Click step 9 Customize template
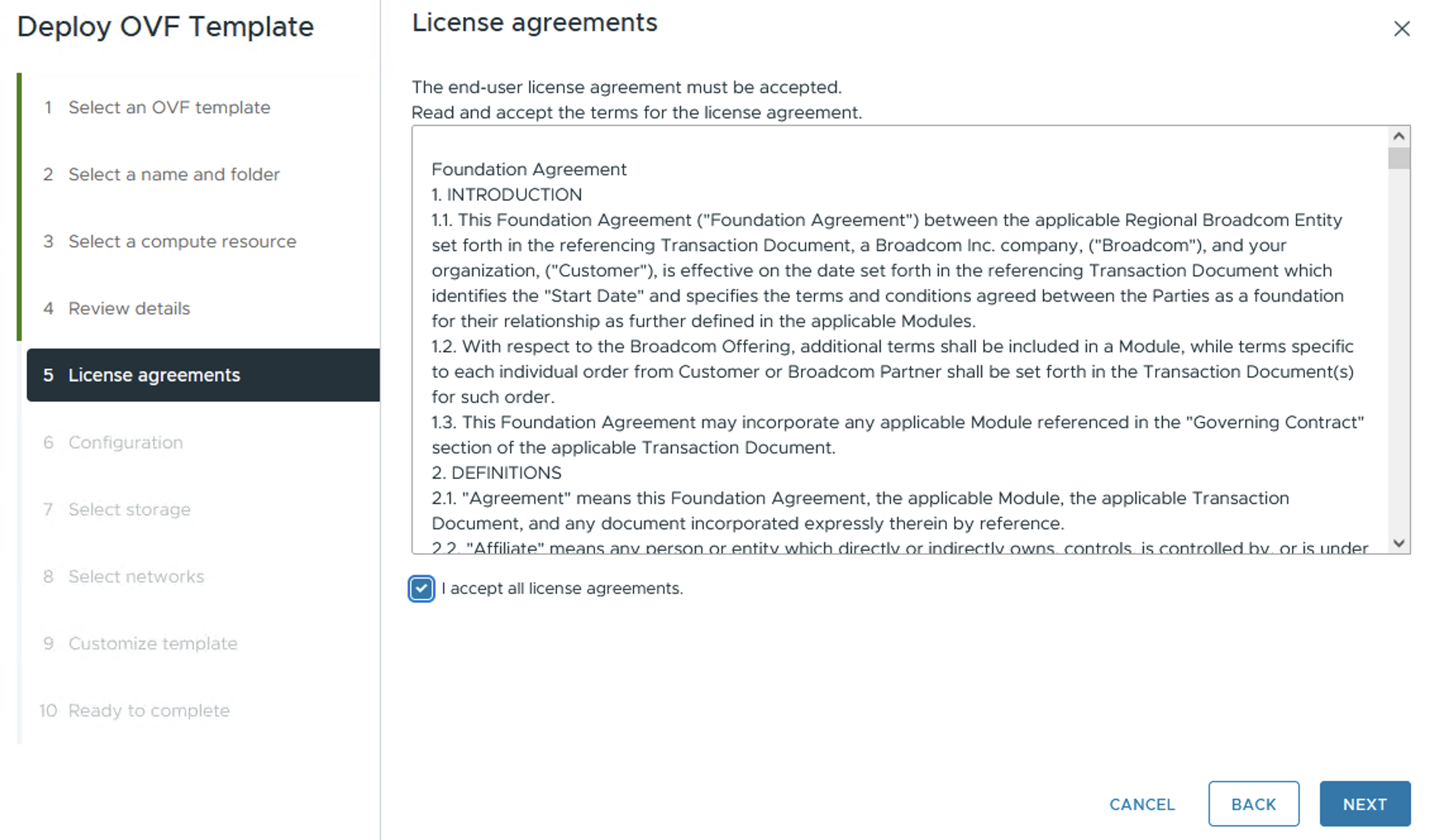1429x840 pixels. pos(153,643)
